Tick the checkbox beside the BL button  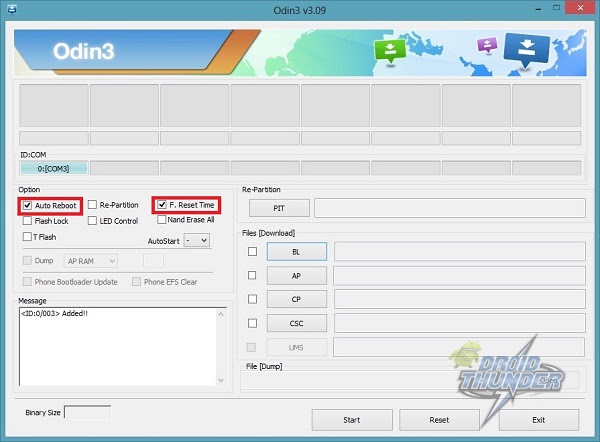[x=252, y=251]
